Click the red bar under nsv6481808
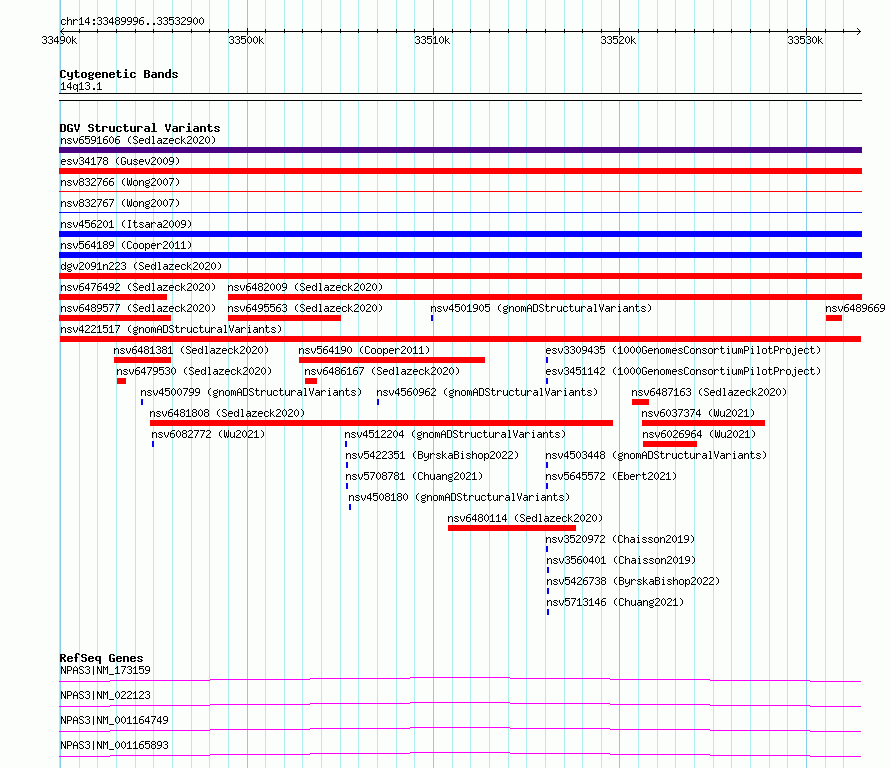890x768 pixels. [x=381, y=423]
